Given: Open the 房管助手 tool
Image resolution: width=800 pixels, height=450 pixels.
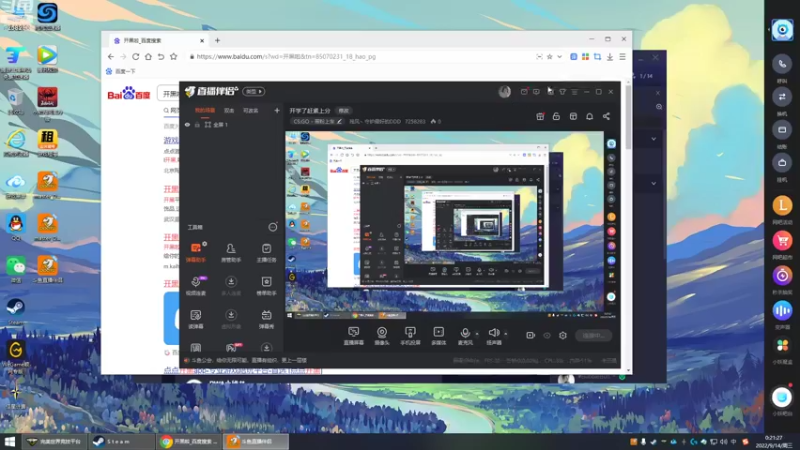Looking at the screenshot, I should 231,252.
